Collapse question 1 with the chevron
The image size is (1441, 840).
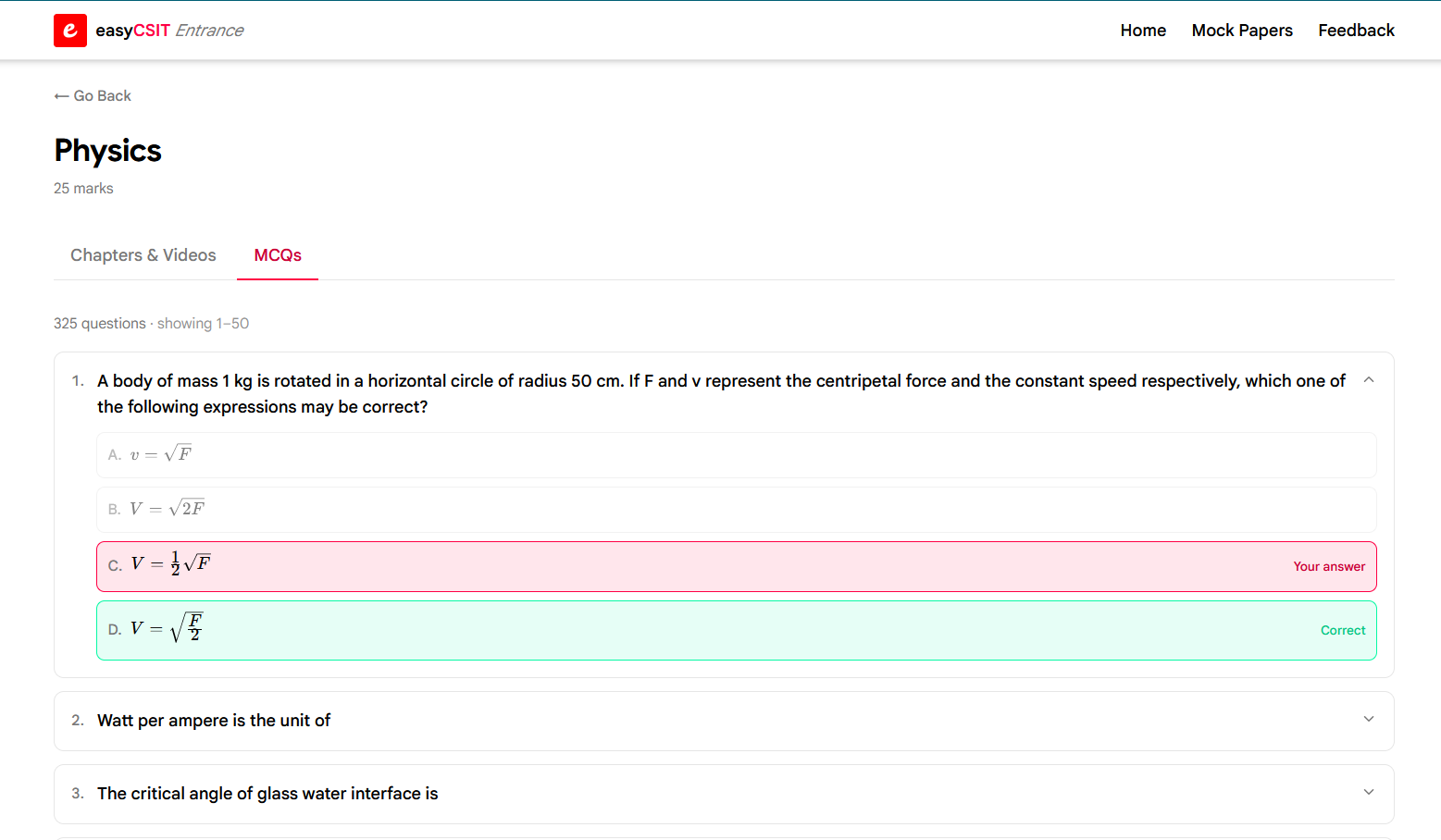click(1369, 380)
